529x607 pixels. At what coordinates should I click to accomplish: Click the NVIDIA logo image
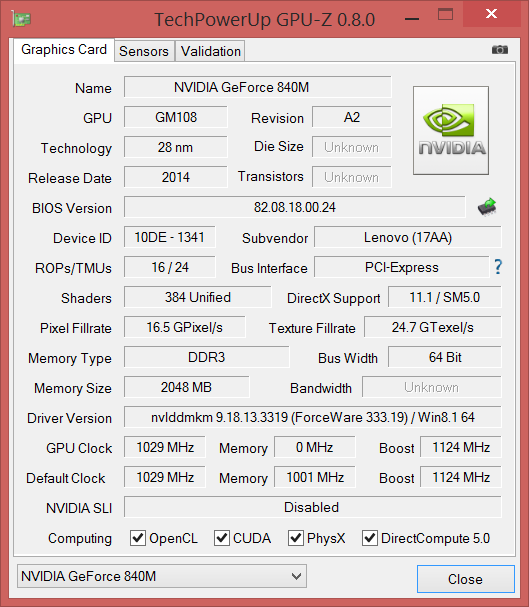451,130
